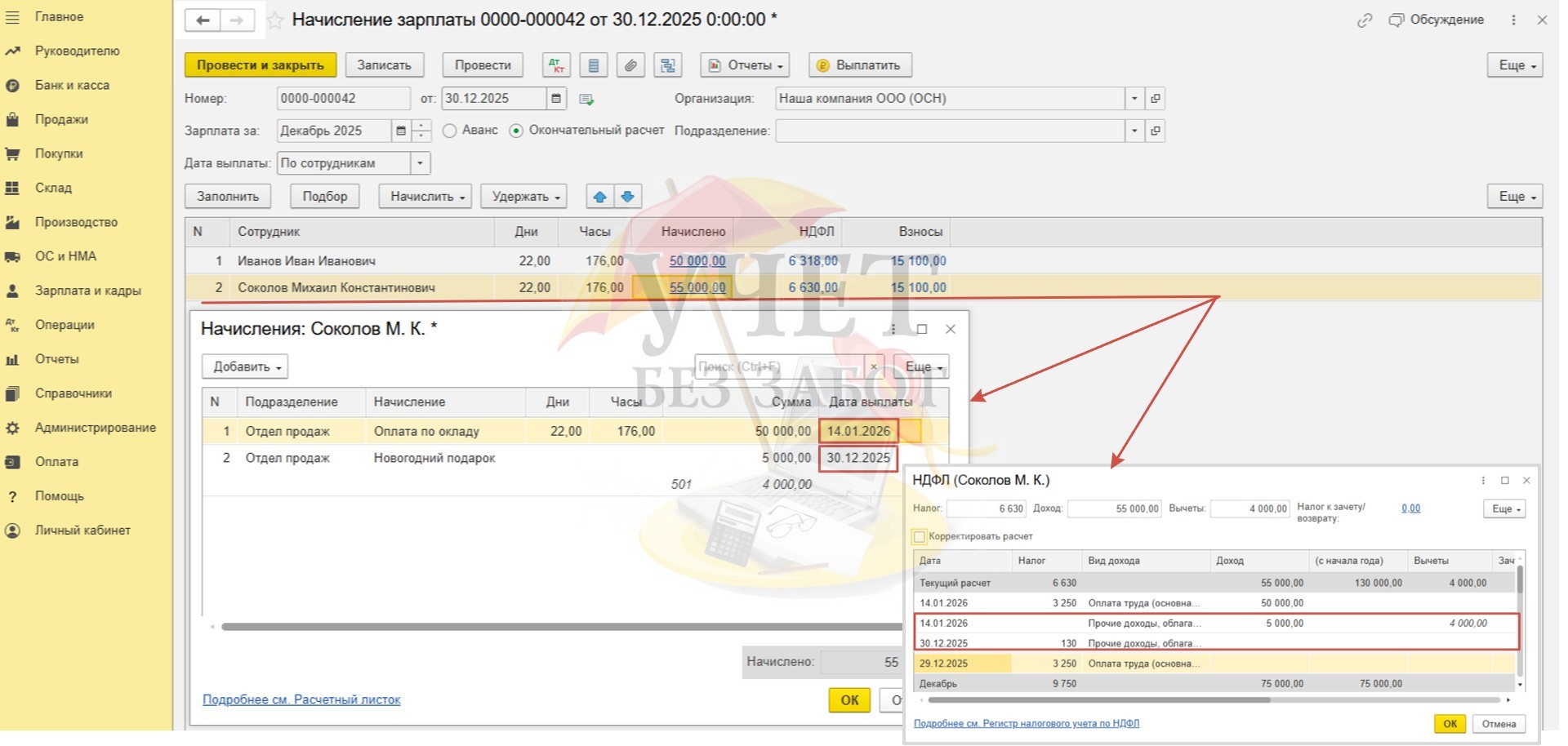Go to Банк и касса in sidebar
Viewport: 1568px width, 746px height.
point(72,85)
